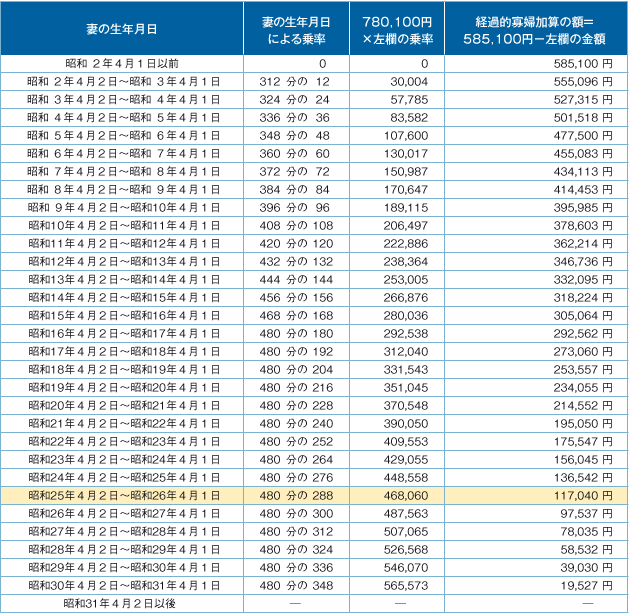
Task: Click the amount '19,527 円'
Action: pyautogui.click(x=586, y=586)
